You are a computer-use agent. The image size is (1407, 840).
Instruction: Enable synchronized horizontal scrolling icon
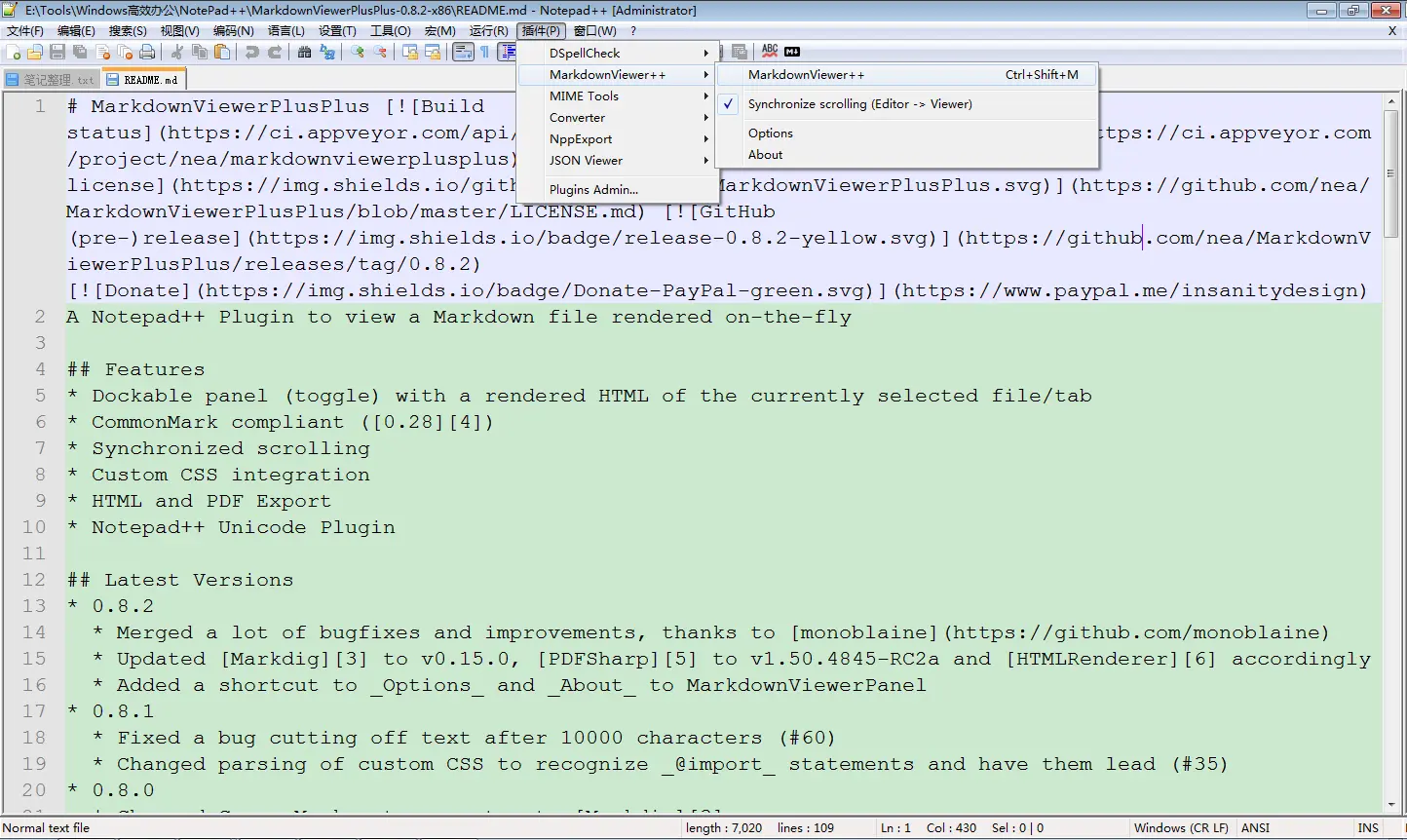point(433,52)
